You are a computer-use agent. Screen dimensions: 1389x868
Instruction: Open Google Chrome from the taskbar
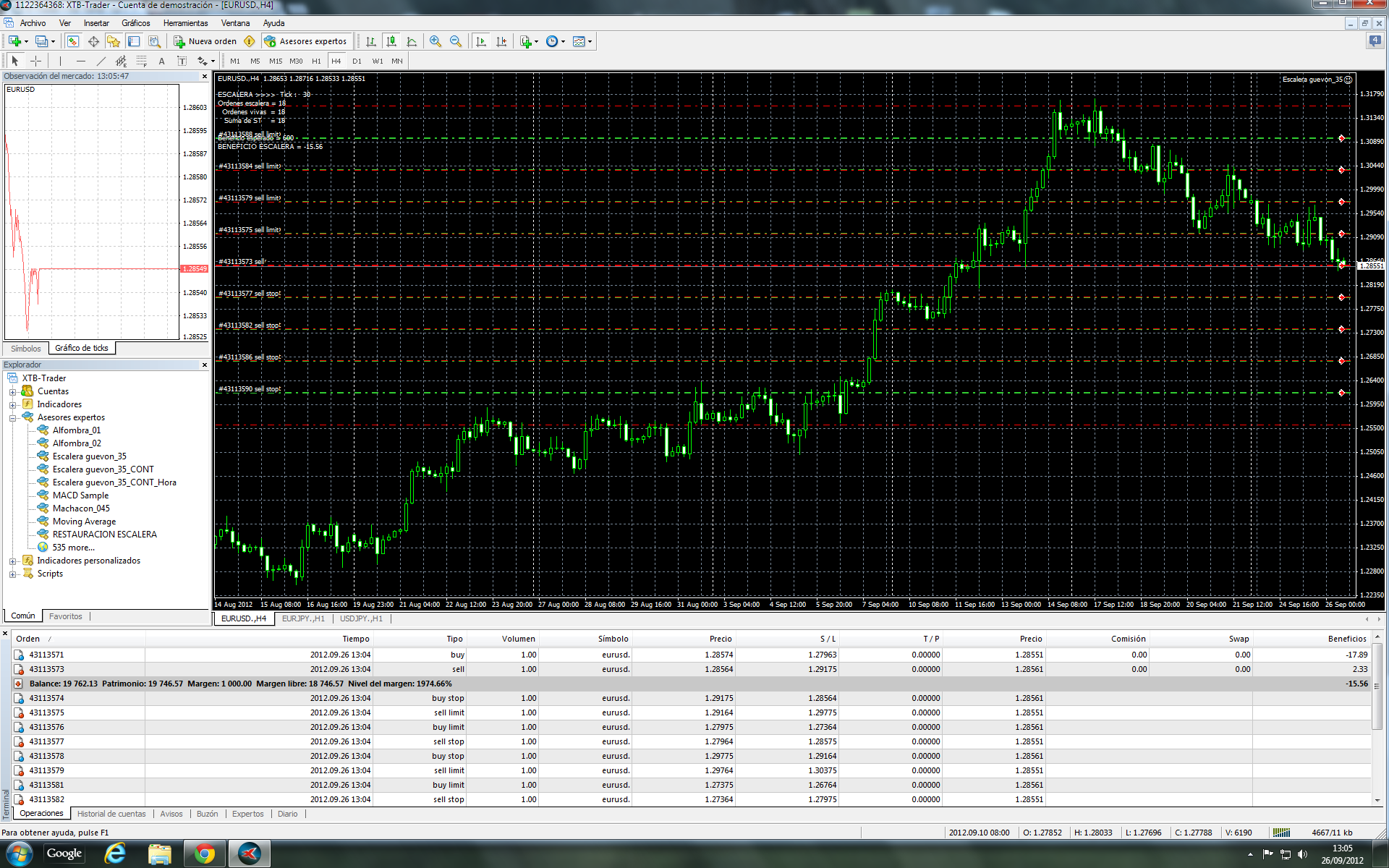204,854
